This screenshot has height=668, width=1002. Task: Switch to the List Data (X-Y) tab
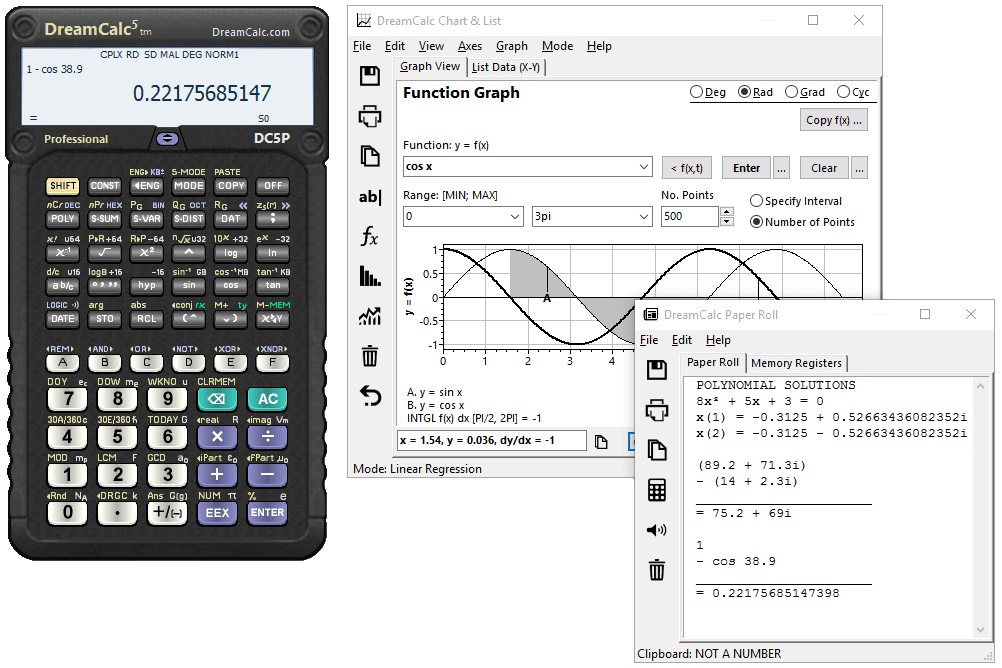click(506, 67)
